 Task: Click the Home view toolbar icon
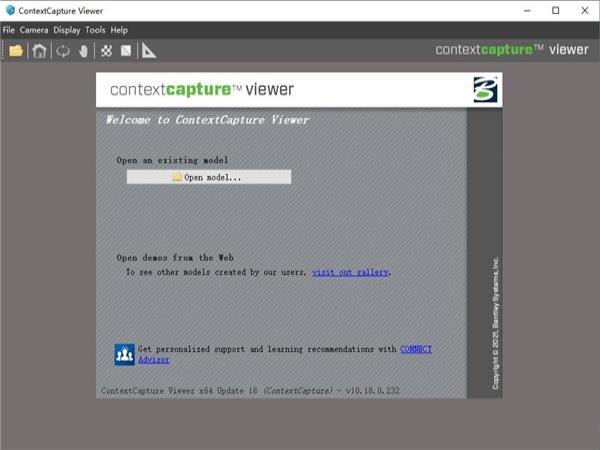[39, 51]
